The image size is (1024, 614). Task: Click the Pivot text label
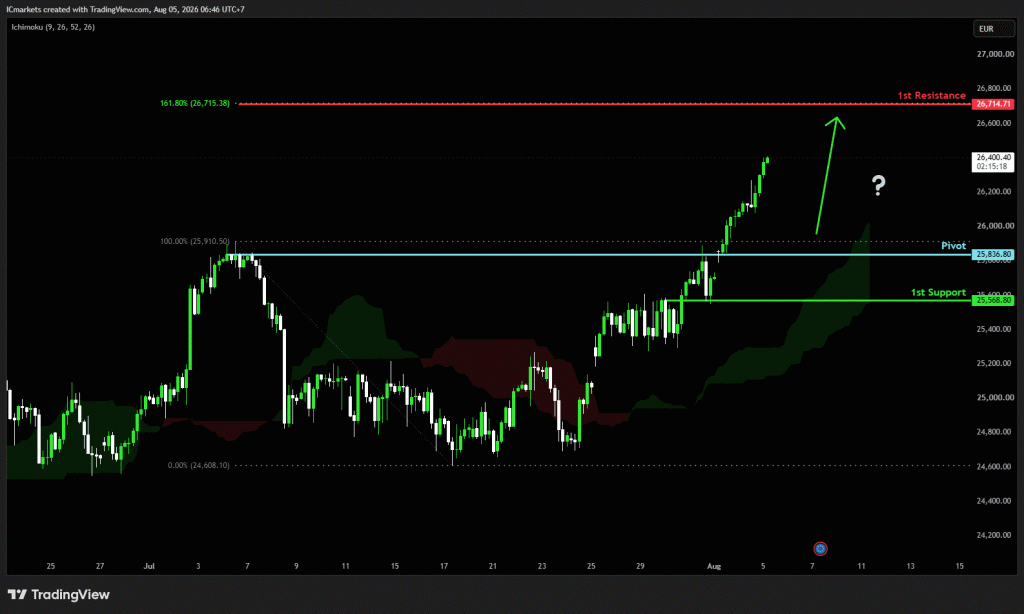pyautogui.click(x=953, y=246)
